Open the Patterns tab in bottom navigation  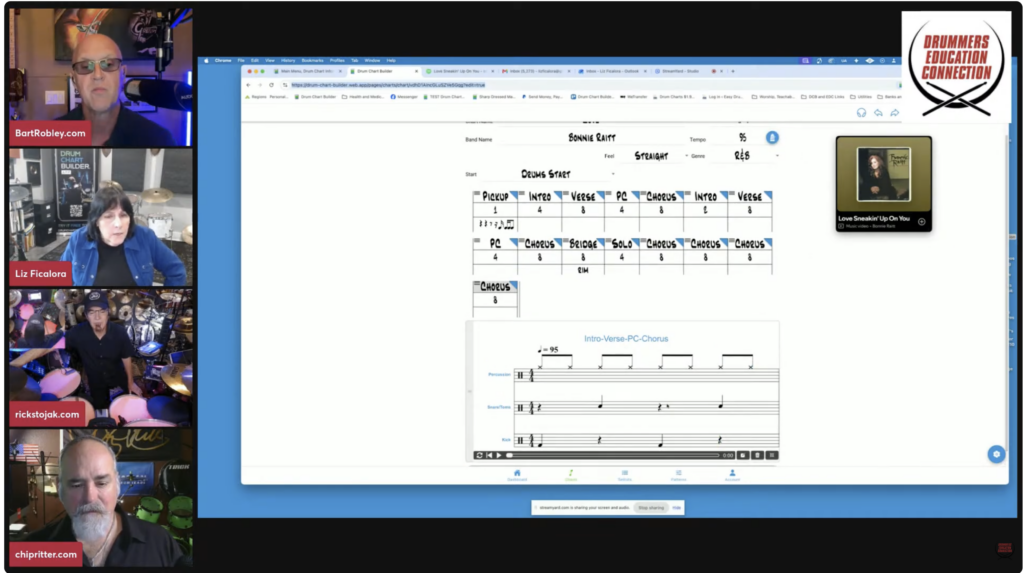(x=679, y=475)
